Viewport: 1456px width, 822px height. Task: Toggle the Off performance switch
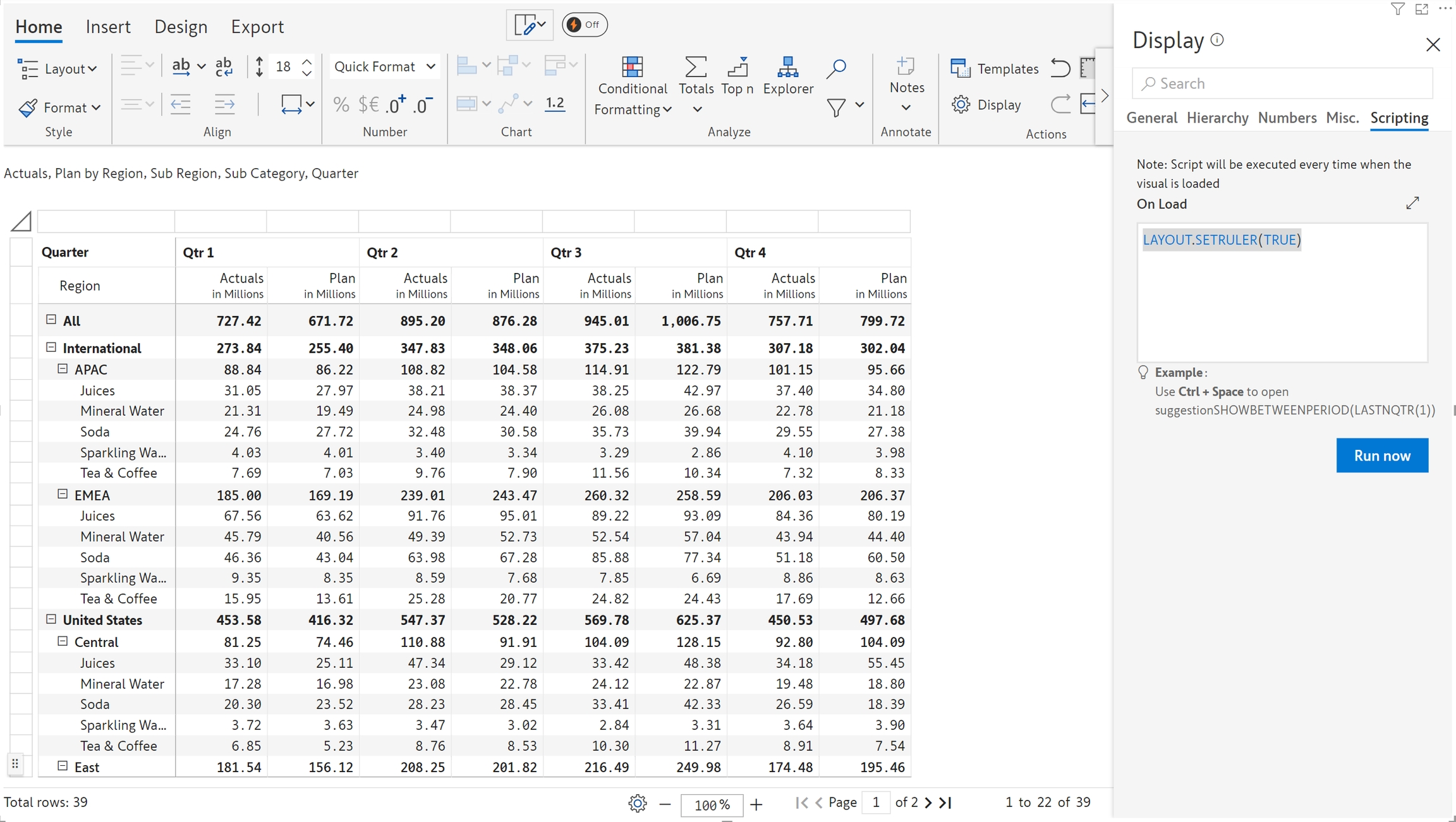(x=585, y=25)
